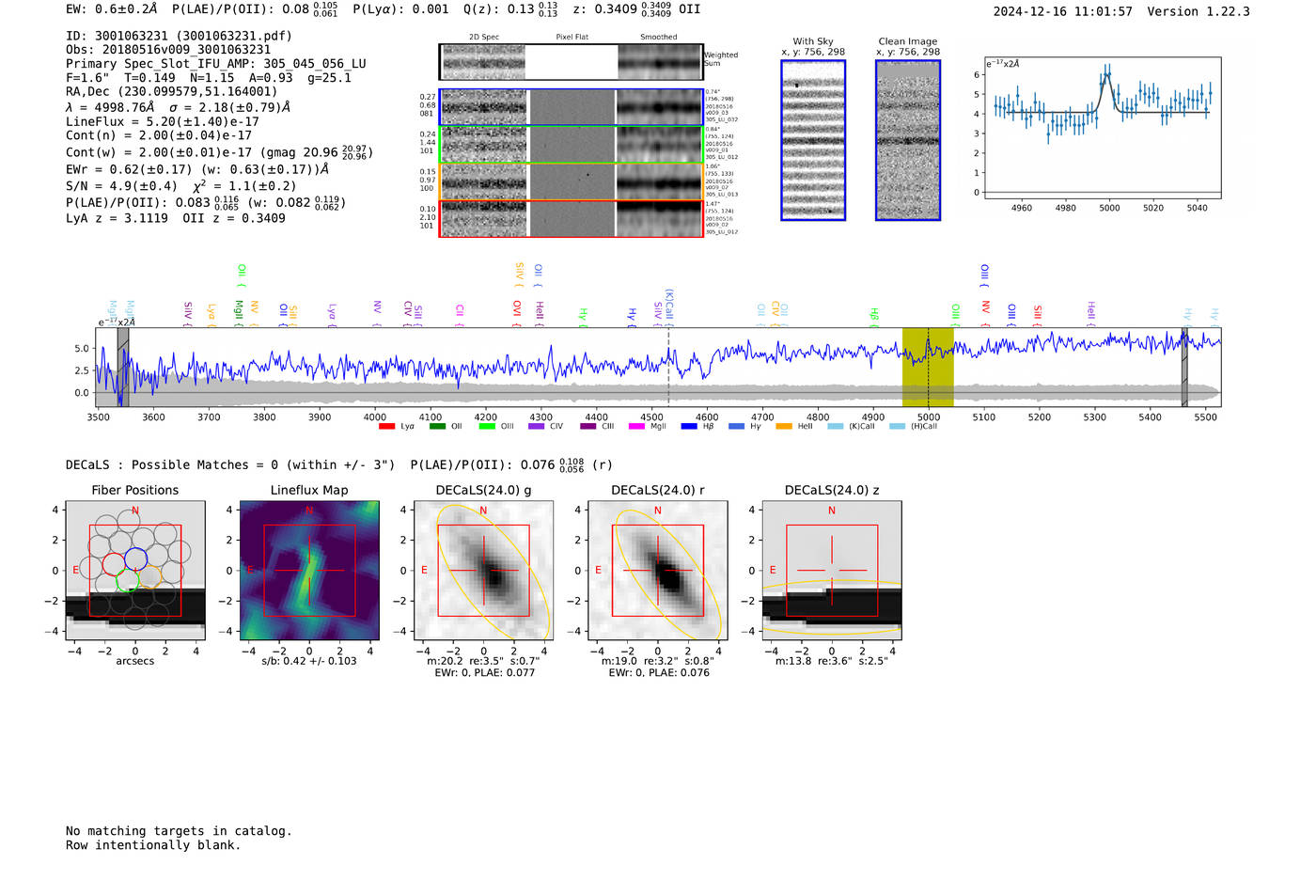Select the DECaLS Possible Matches = 0 heading
Image resolution: width=1316 pixels, height=896 pixels.
(x=230, y=464)
